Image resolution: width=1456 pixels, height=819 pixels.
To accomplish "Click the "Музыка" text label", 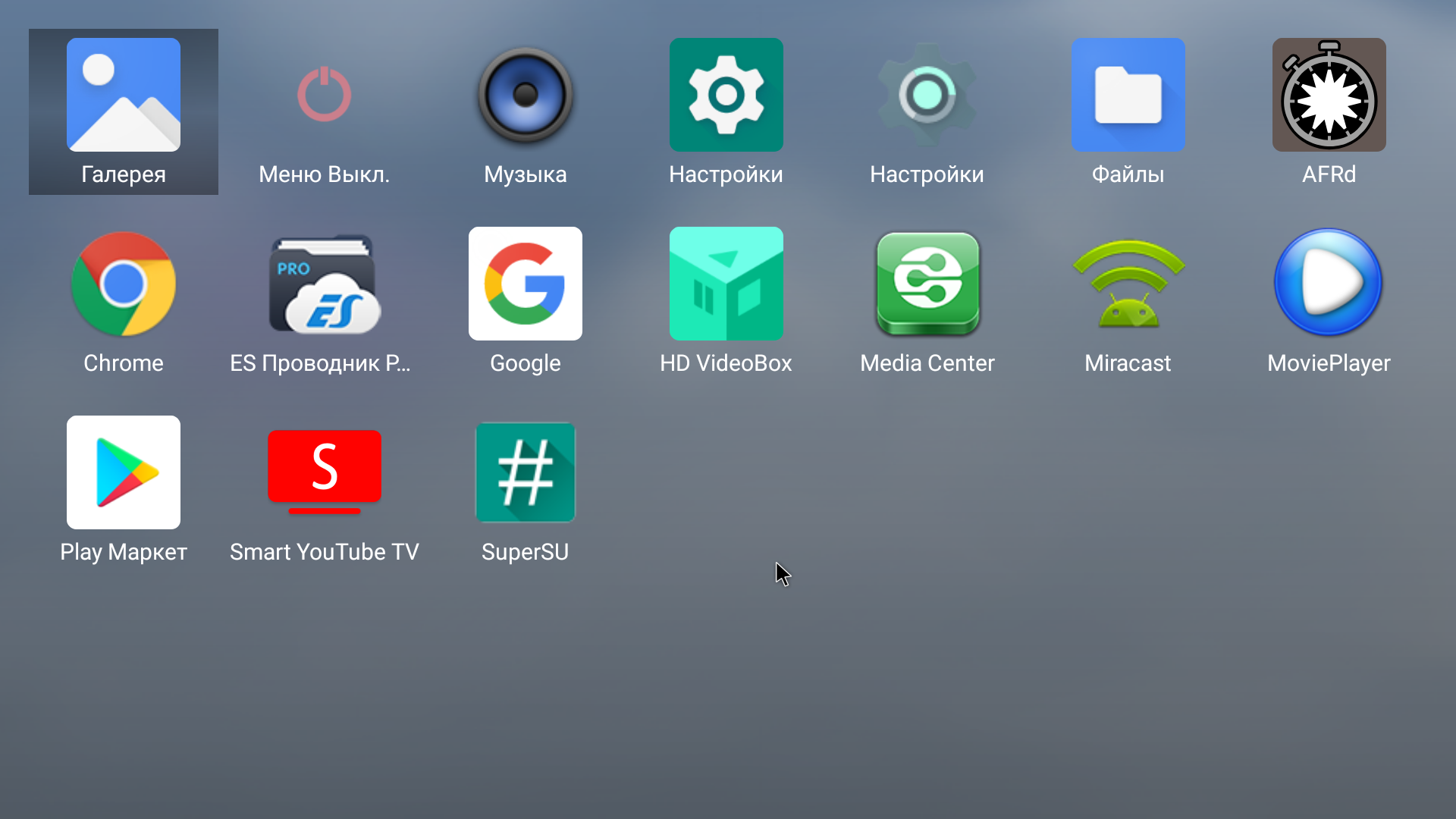I will click(526, 175).
